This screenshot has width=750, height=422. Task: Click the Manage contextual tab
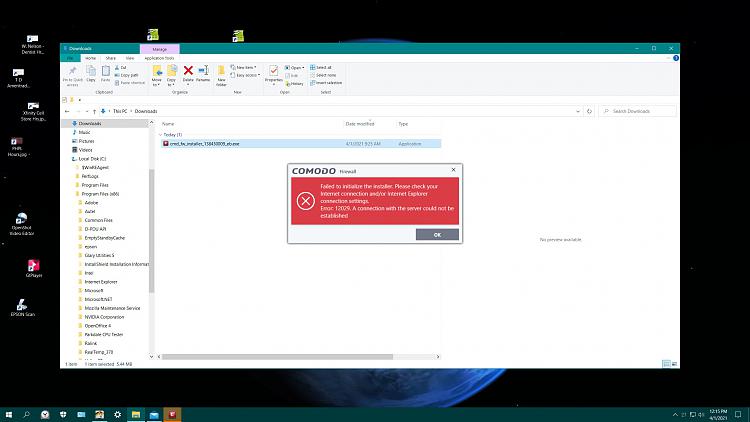point(160,49)
